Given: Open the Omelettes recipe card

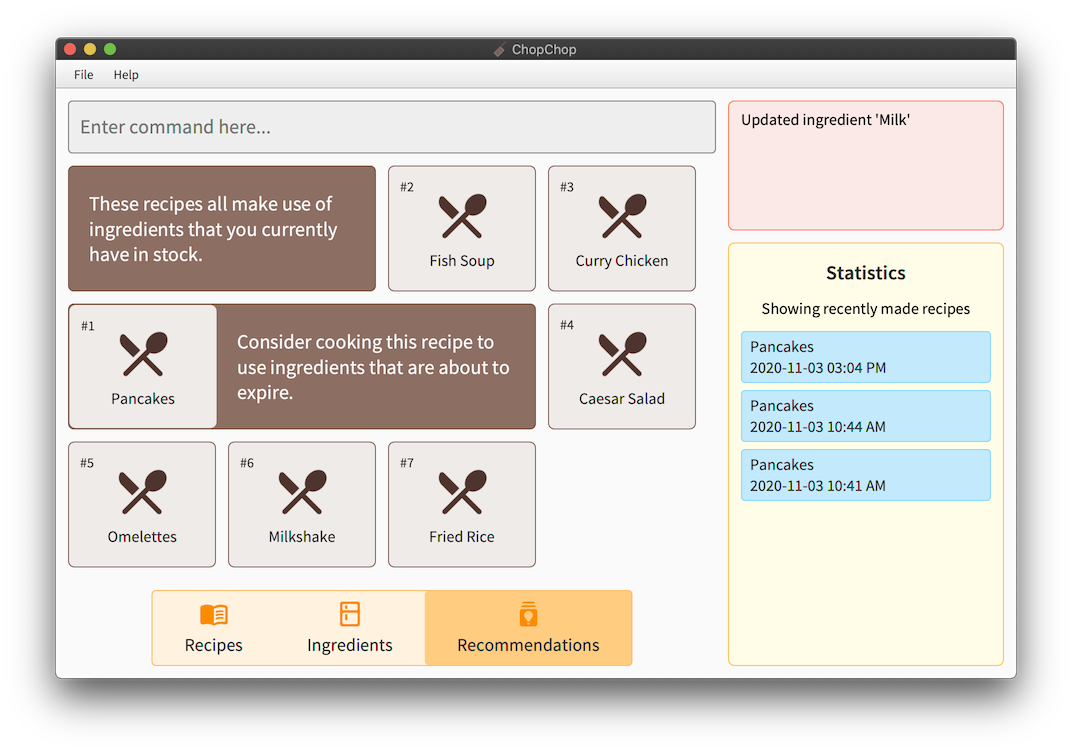Looking at the screenshot, I should 142,505.
